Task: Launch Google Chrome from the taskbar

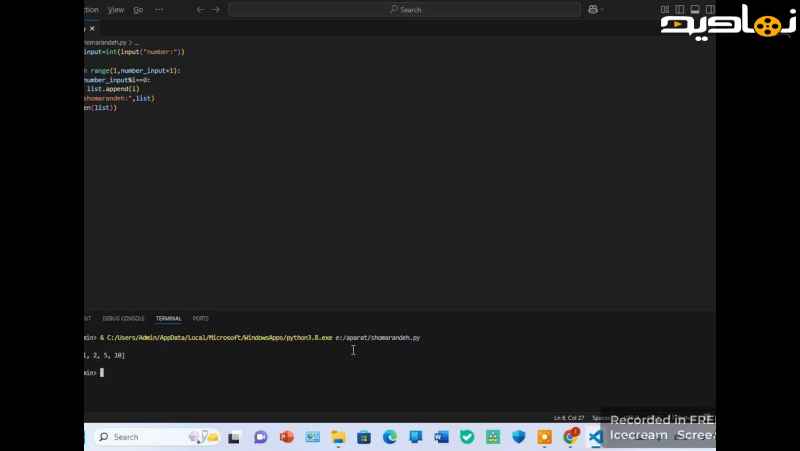Action: pyautogui.click(x=571, y=437)
